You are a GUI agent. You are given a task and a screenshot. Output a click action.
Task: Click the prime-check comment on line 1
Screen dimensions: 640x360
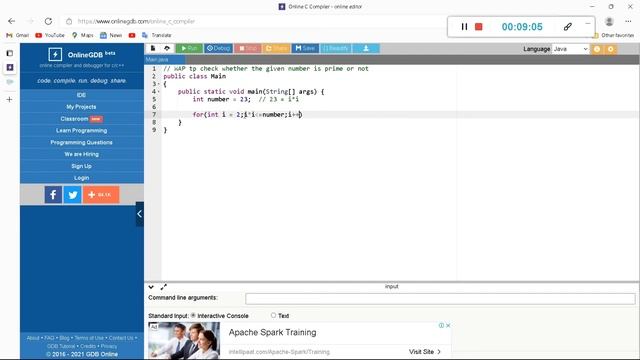pos(266,69)
